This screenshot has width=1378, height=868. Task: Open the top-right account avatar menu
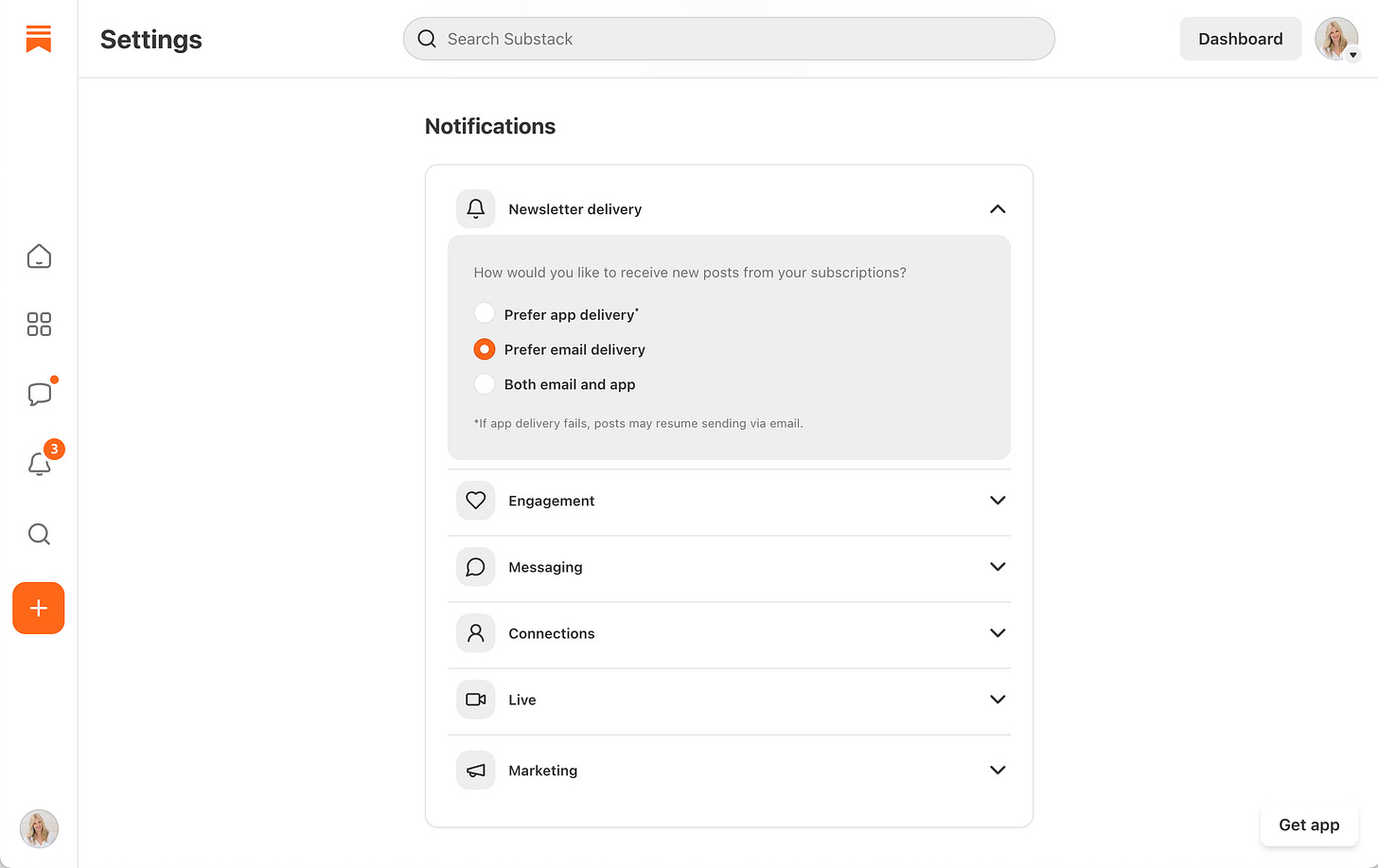(1336, 39)
